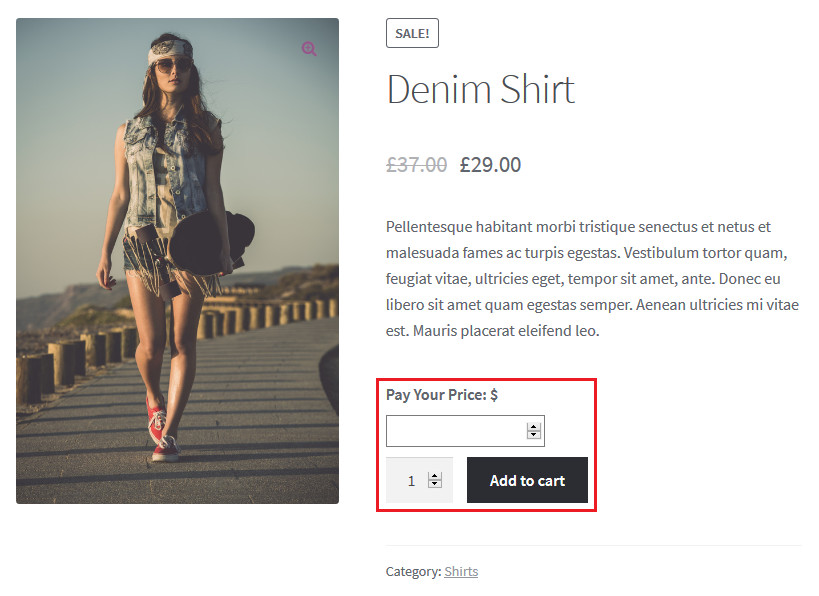Click the SALE! badge

[412, 33]
